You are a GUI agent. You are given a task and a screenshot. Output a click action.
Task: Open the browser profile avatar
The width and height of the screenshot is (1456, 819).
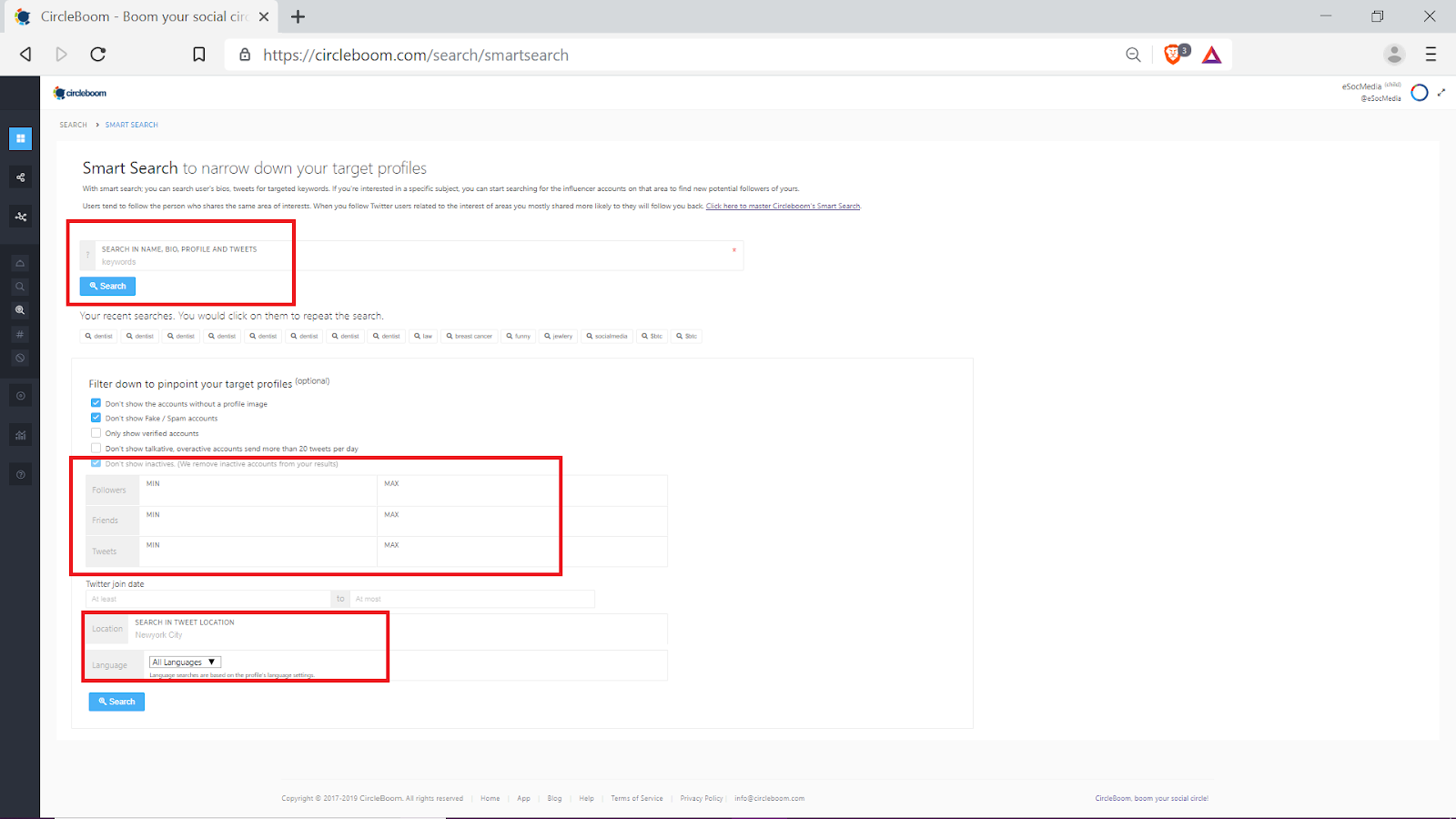tap(1394, 55)
